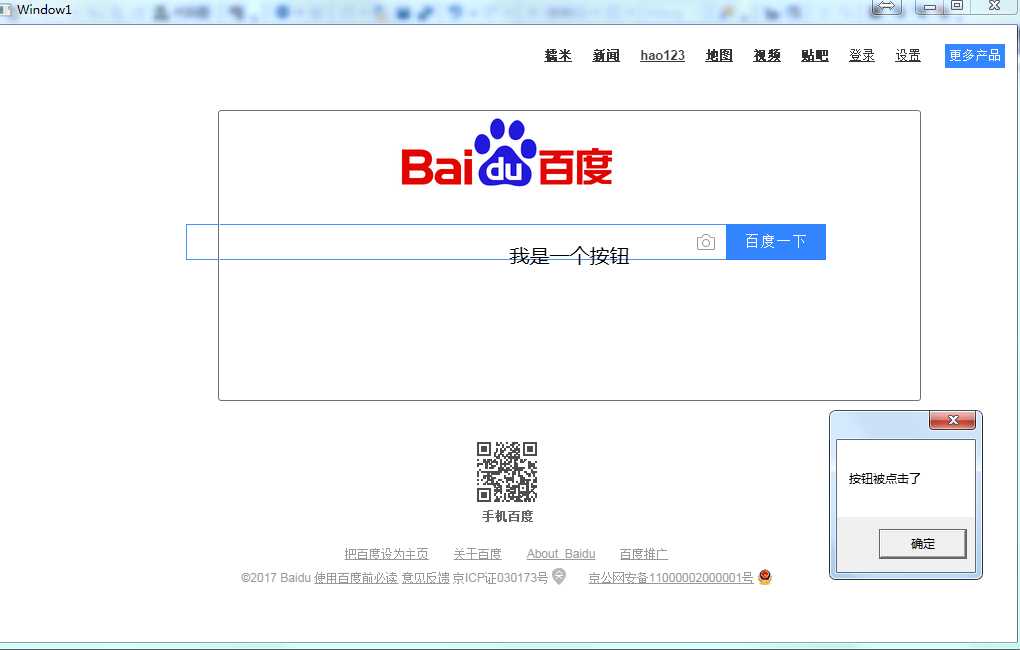1020x650 pixels.
Task: Click the police badge icon in footer
Action: pos(765,576)
